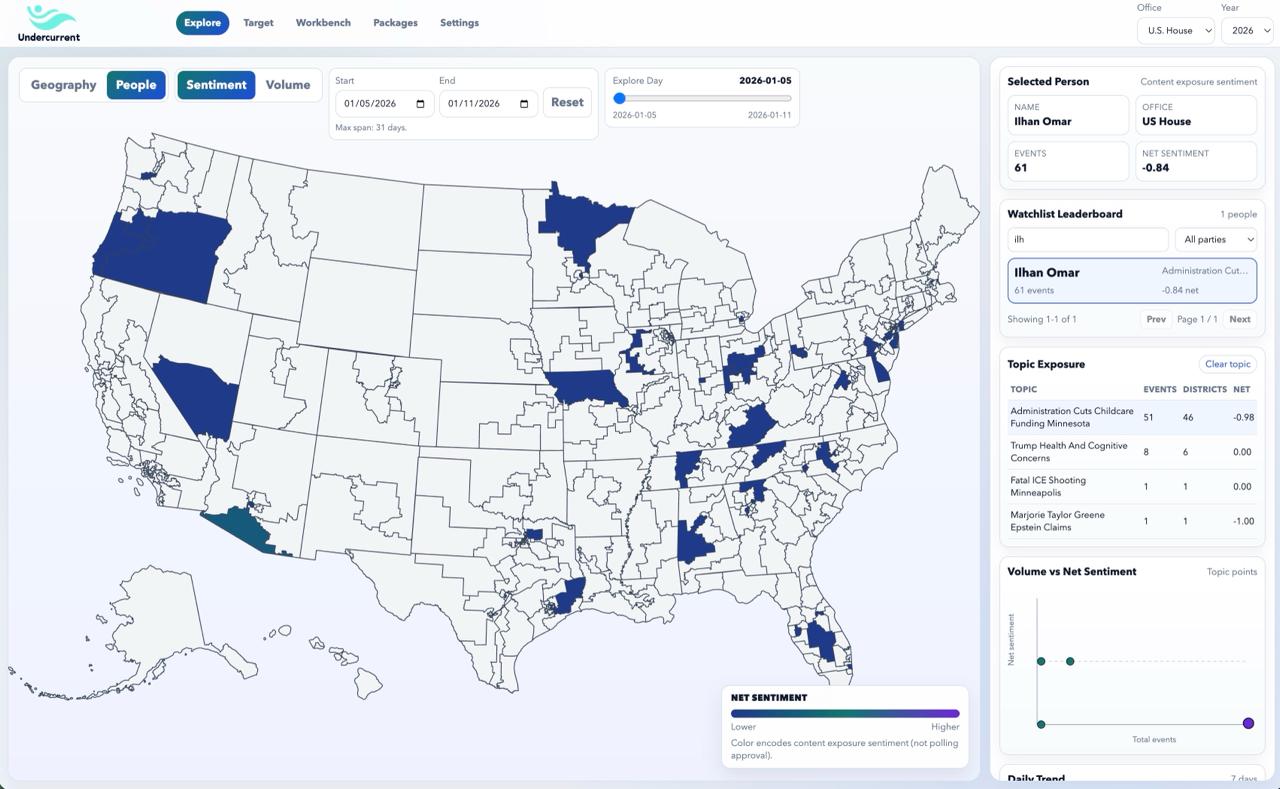Open the All parties filter dropdown

tap(1216, 239)
